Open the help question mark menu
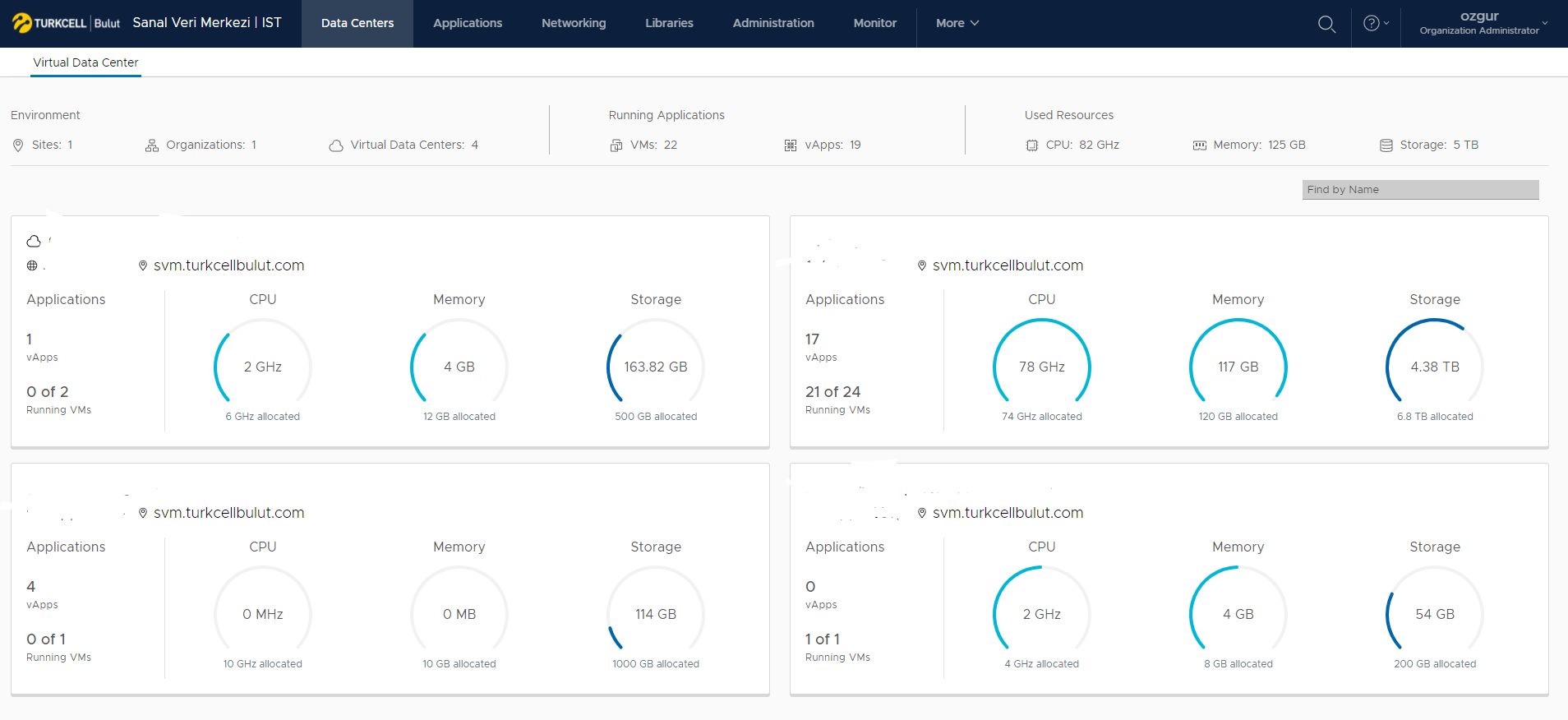Viewport: 1568px width, 720px height. point(1376,23)
